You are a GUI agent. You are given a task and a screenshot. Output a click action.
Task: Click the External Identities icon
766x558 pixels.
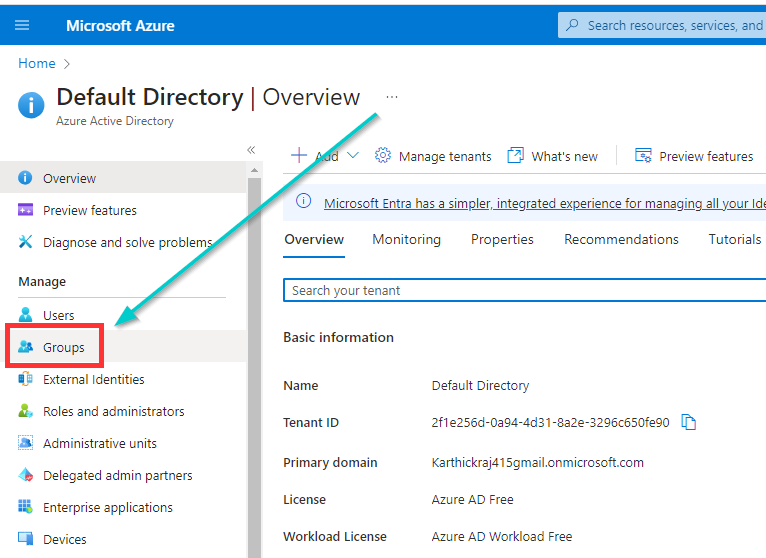[25, 379]
